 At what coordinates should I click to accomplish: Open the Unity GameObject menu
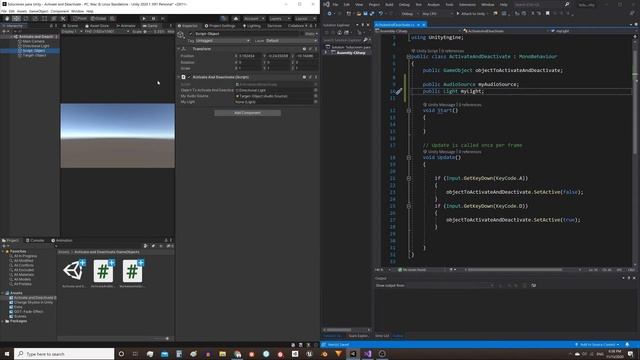(39, 11)
